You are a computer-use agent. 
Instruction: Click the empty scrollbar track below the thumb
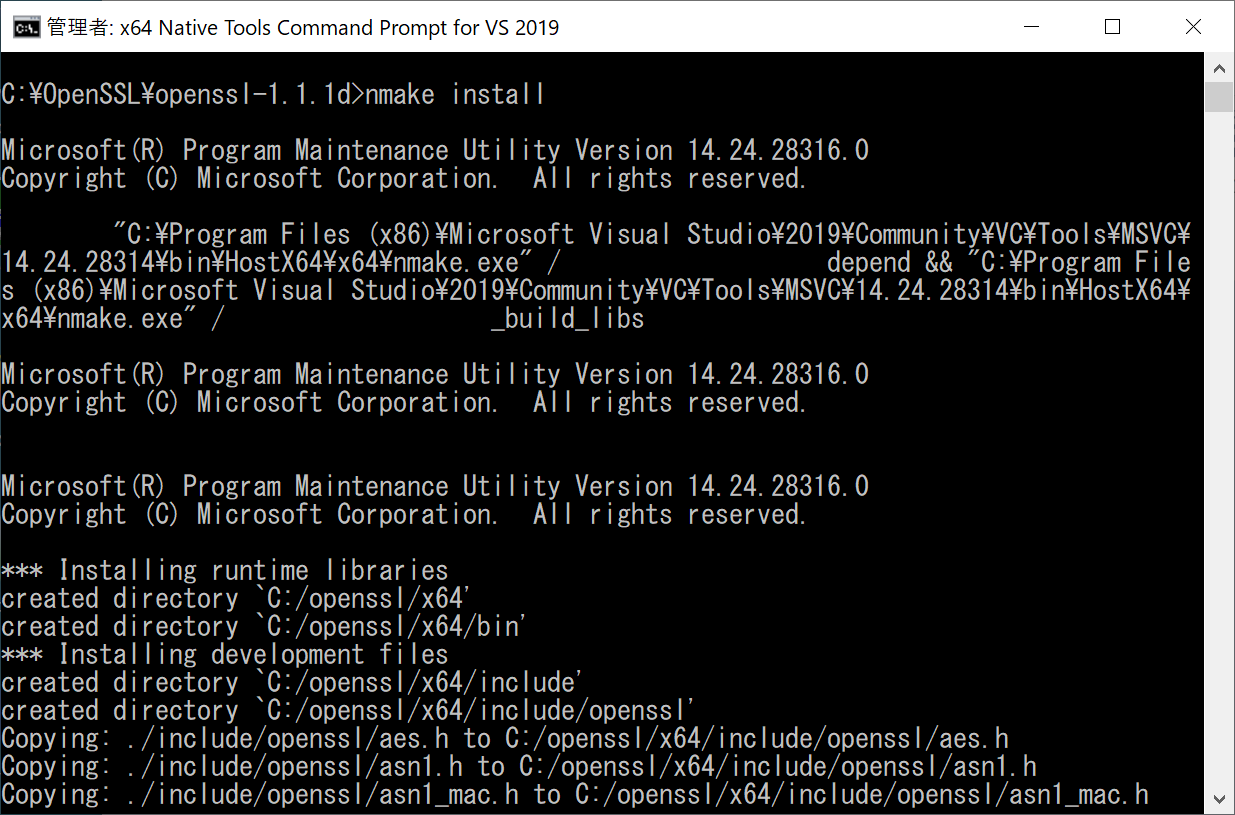(x=1218, y=450)
